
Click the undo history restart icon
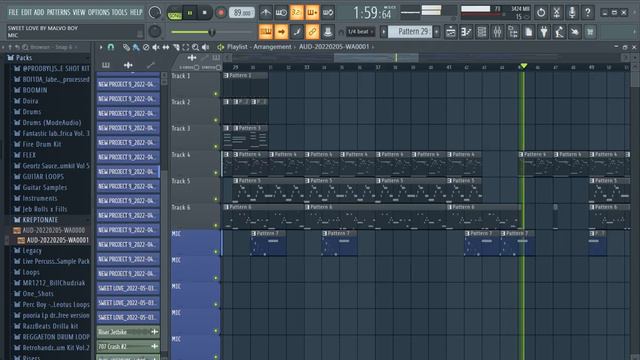(x=541, y=13)
